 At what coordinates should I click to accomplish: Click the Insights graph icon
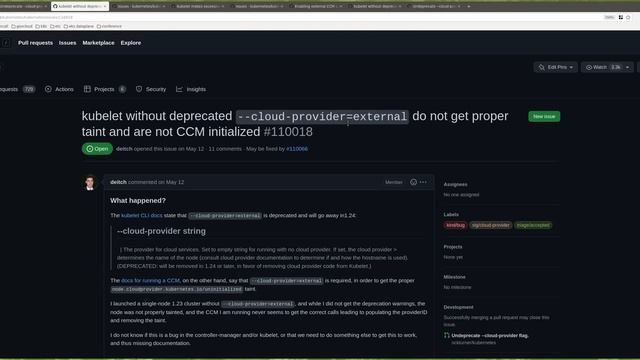(x=179, y=89)
